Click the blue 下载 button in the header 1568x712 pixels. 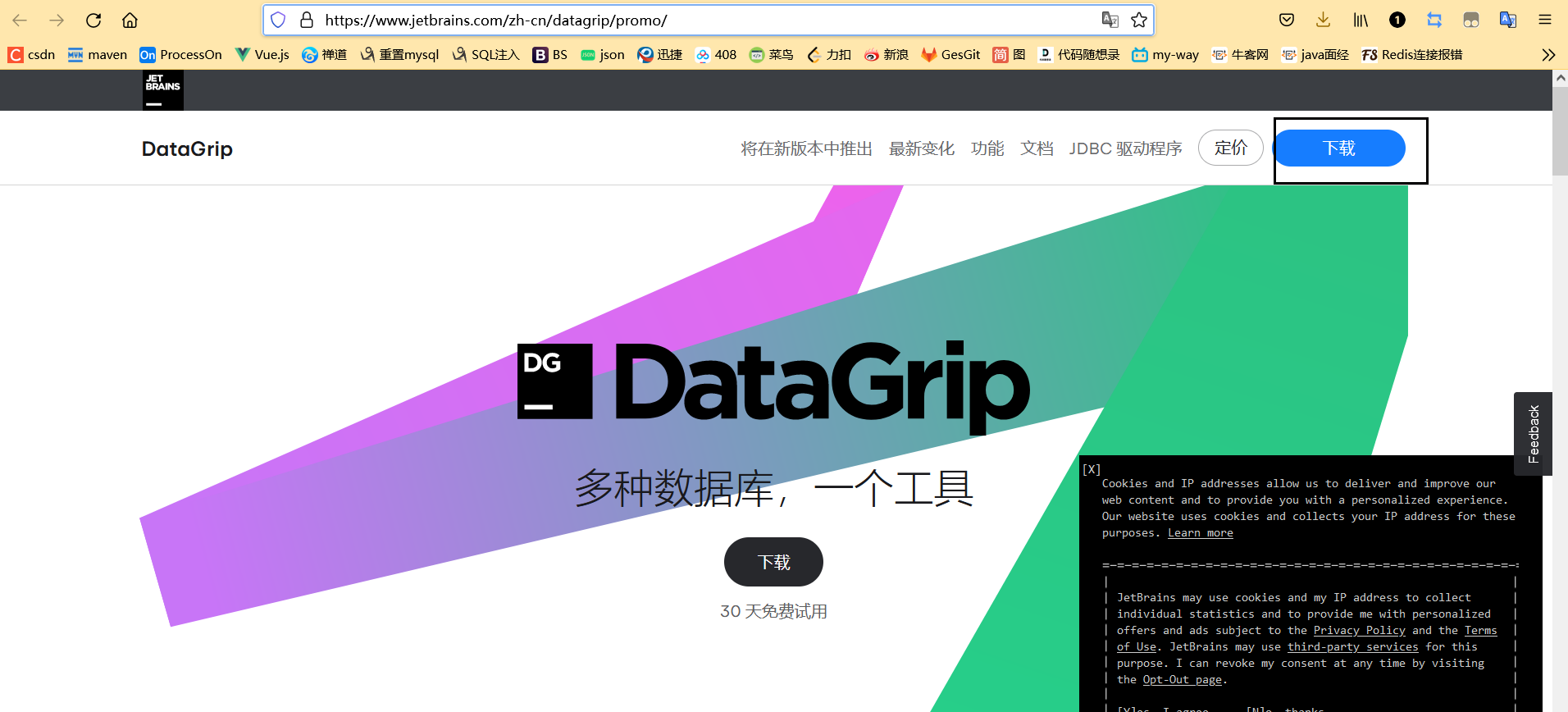(1339, 148)
